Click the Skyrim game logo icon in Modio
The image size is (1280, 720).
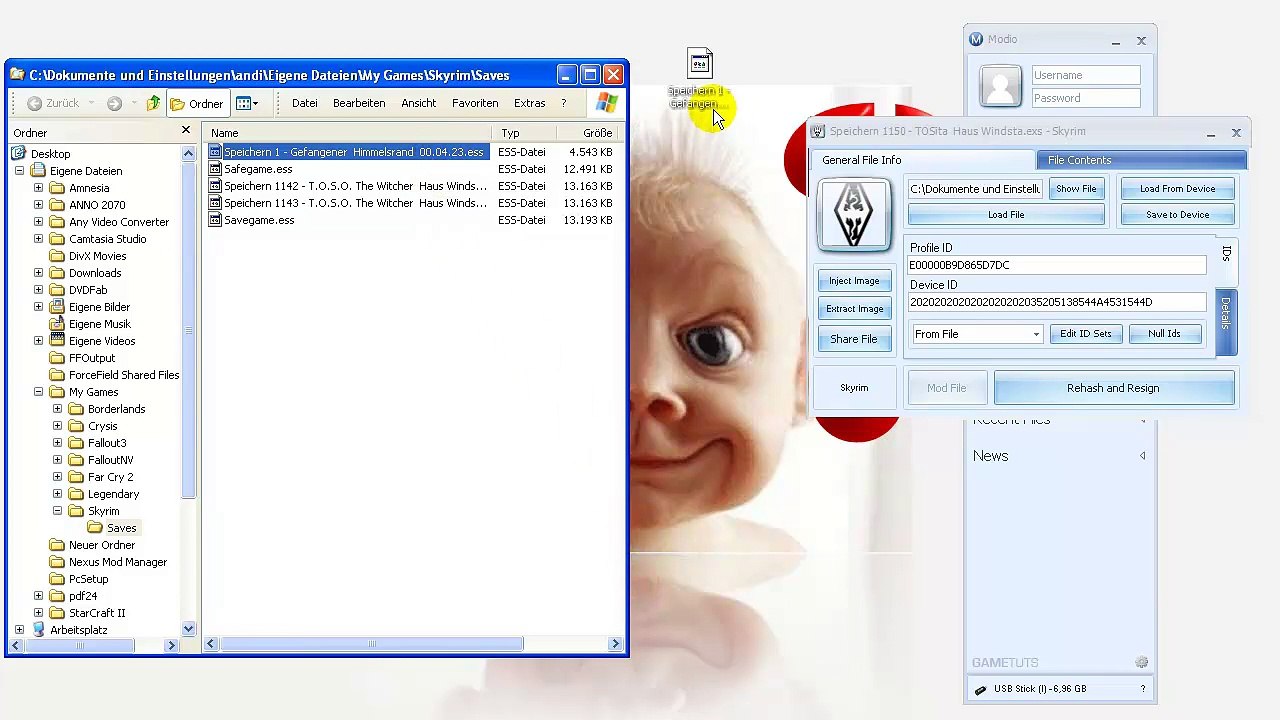pyautogui.click(x=853, y=214)
